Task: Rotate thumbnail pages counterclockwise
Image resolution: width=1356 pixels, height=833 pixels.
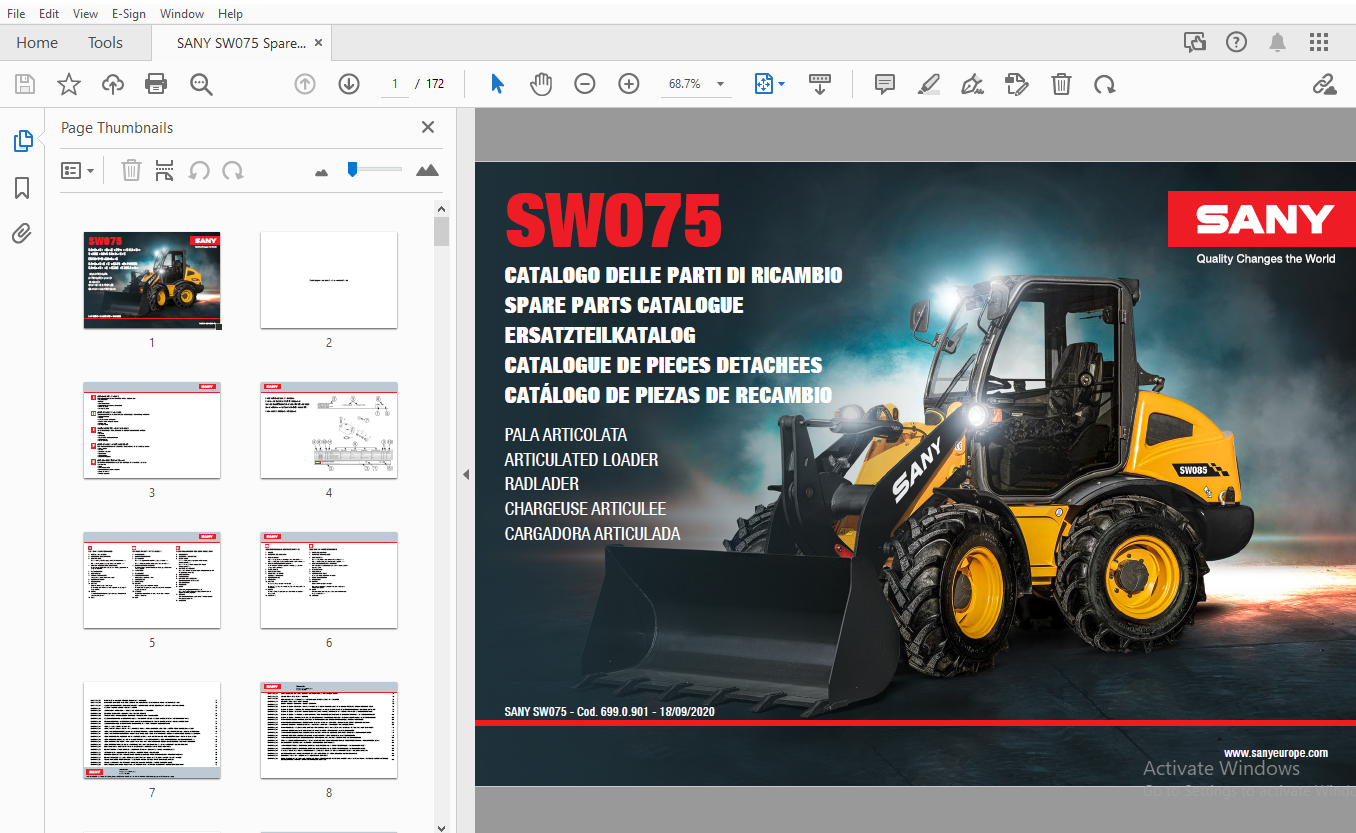Action: (199, 170)
